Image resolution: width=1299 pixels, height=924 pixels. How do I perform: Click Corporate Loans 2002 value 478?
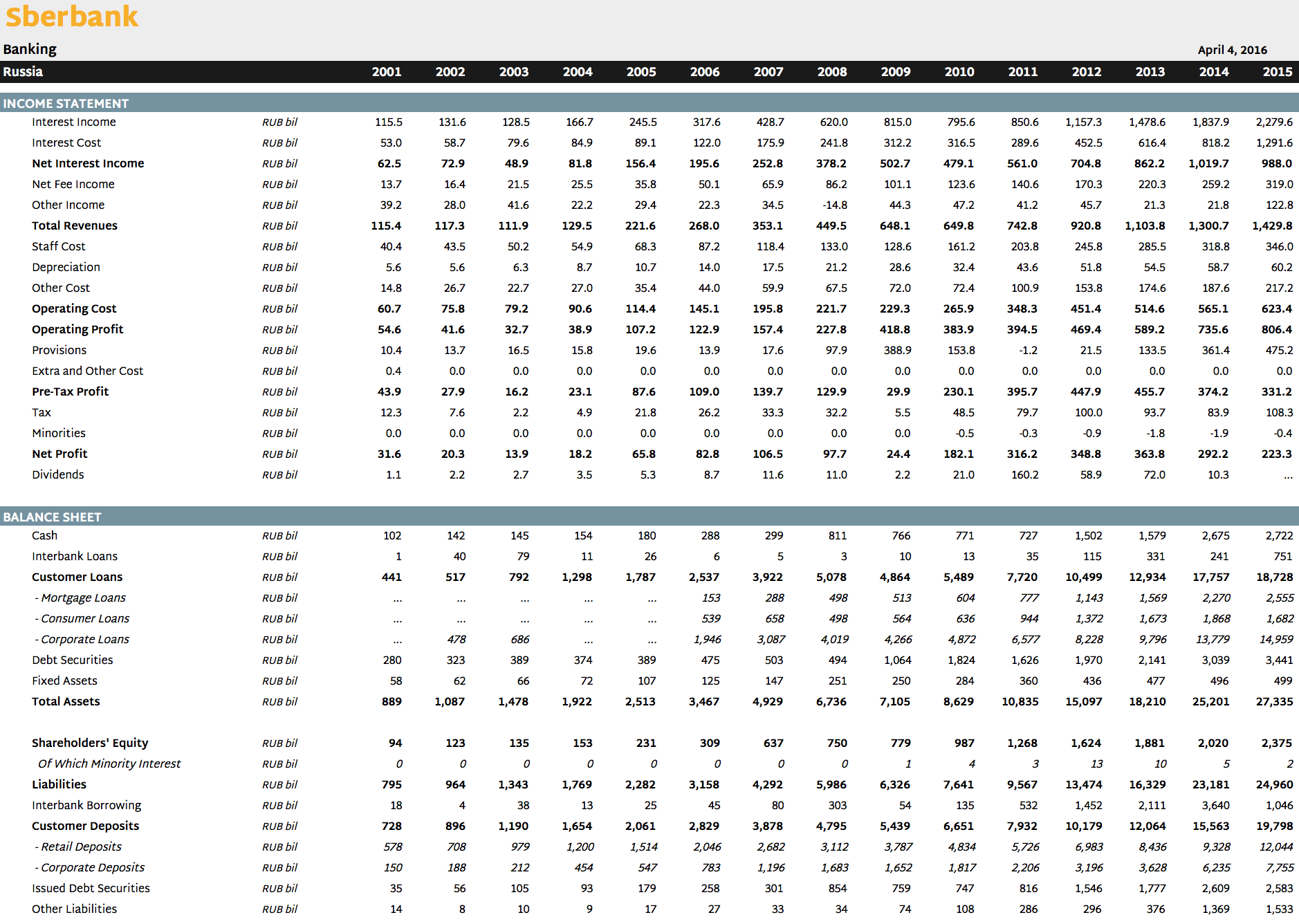click(457, 640)
